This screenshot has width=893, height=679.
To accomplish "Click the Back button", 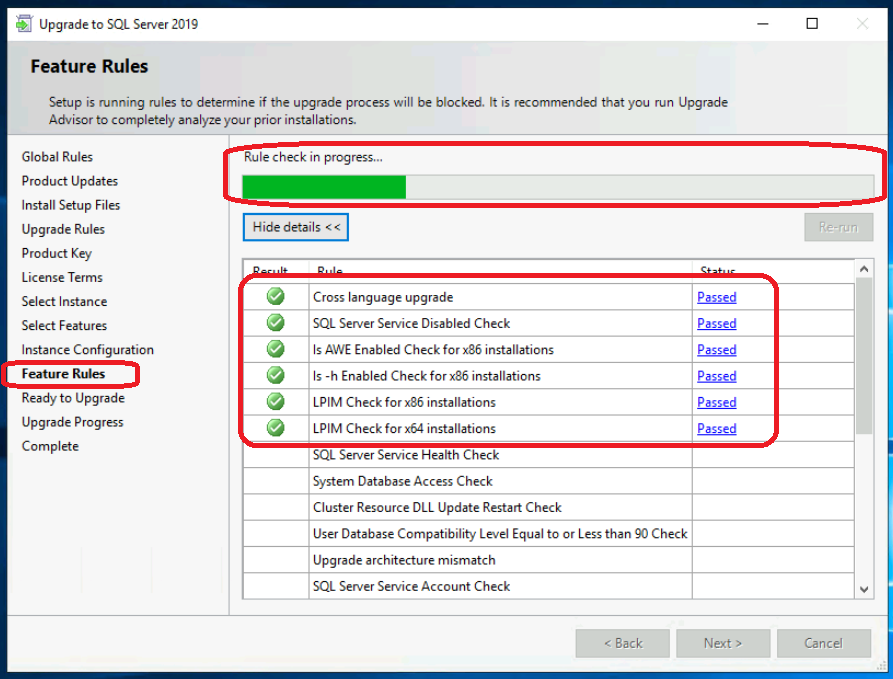I will tap(622, 643).
